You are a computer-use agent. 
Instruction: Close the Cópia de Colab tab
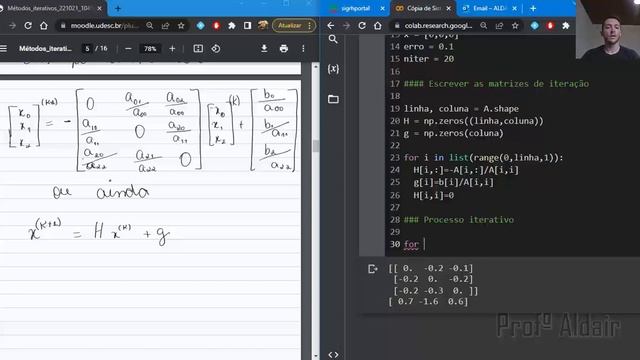(449, 8)
